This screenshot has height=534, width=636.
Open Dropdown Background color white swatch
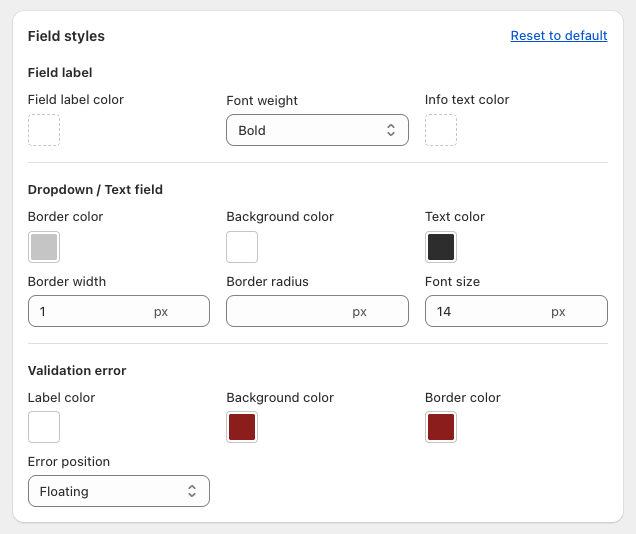pos(242,247)
